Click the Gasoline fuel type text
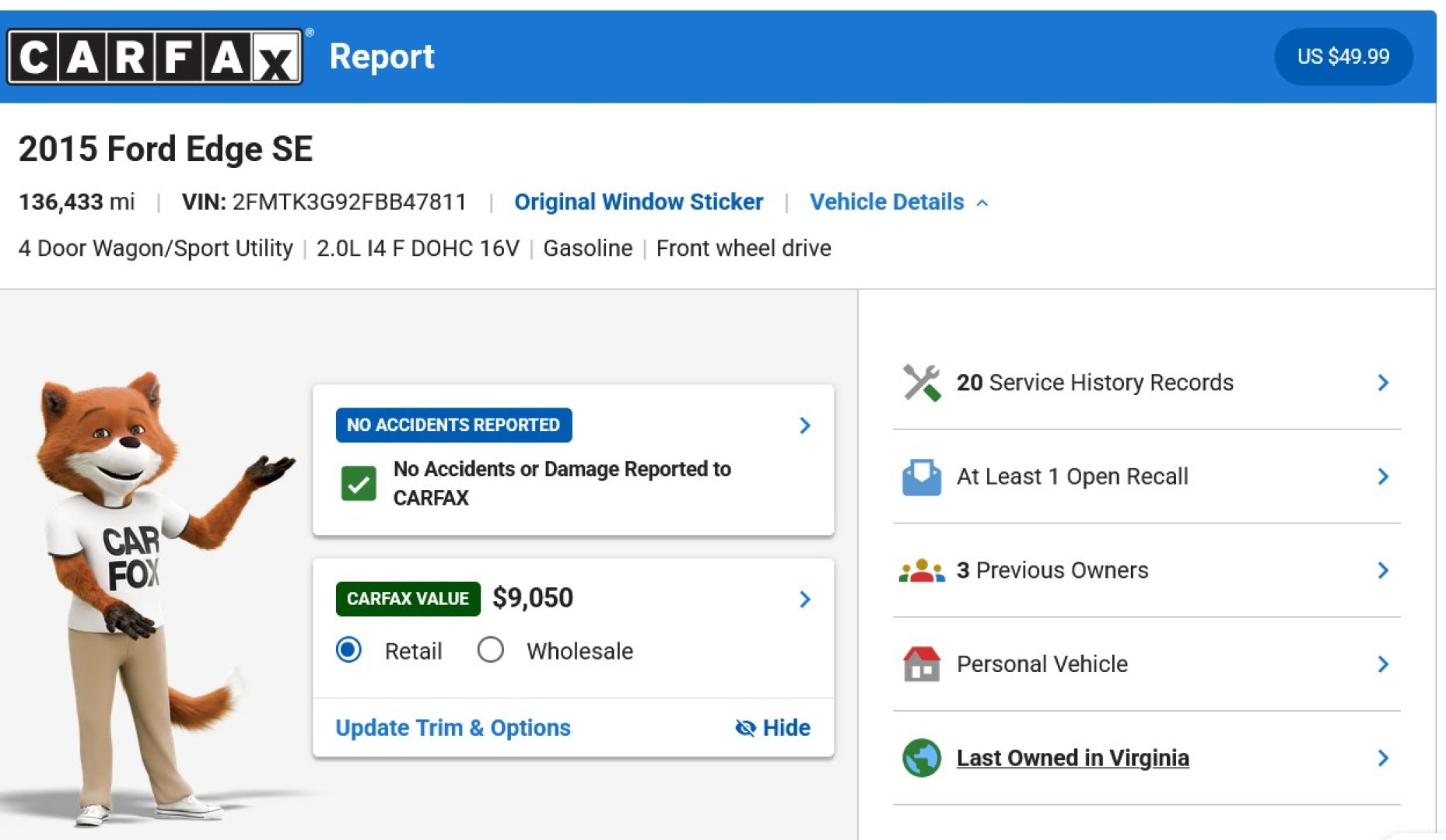Image resolution: width=1446 pixels, height=840 pixels. pyautogui.click(x=587, y=249)
